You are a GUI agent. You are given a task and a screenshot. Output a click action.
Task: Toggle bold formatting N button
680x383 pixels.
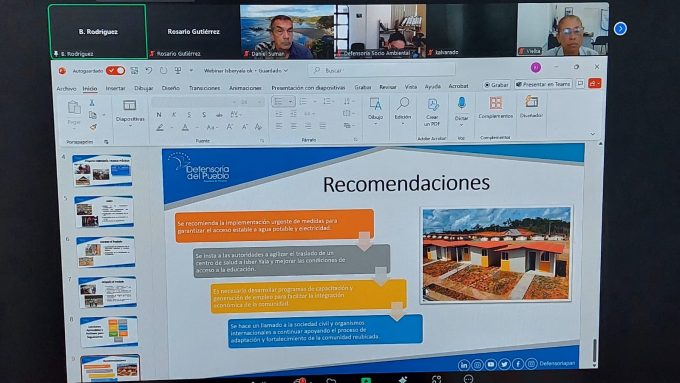click(159, 115)
